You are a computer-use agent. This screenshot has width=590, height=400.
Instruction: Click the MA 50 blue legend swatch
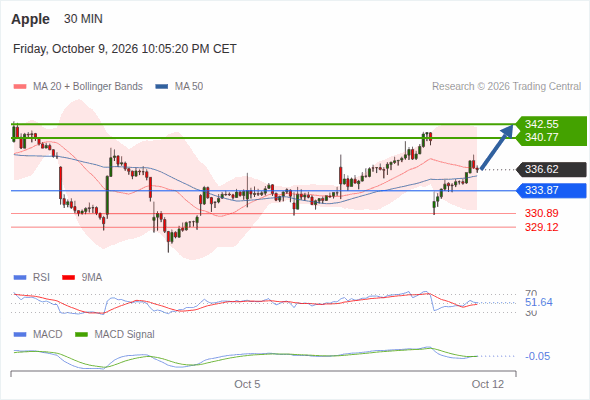point(162,87)
